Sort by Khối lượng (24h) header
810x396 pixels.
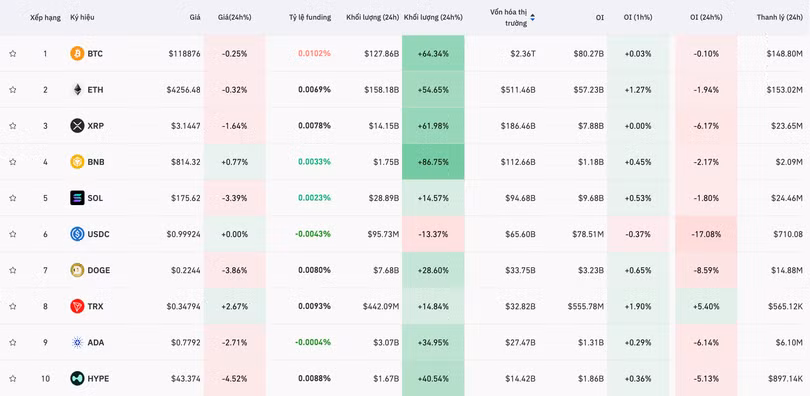point(372,17)
